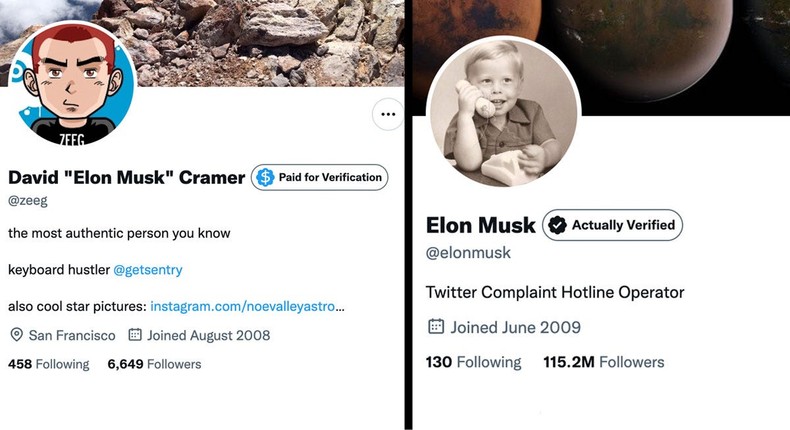Image resolution: width=790 pixels, height=430 pixels.
Task: Open the @getsentry mention link
Action: pyautogui.click(x=147, y=270)
